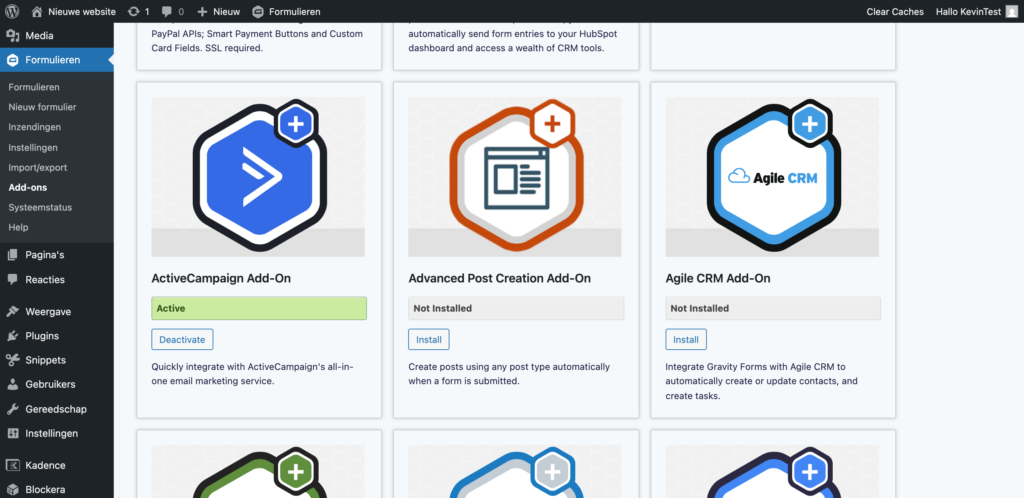Click the ActiveCampaign hexagon logo
This screenshot has width=1024, height=498.
click(260, 176)
